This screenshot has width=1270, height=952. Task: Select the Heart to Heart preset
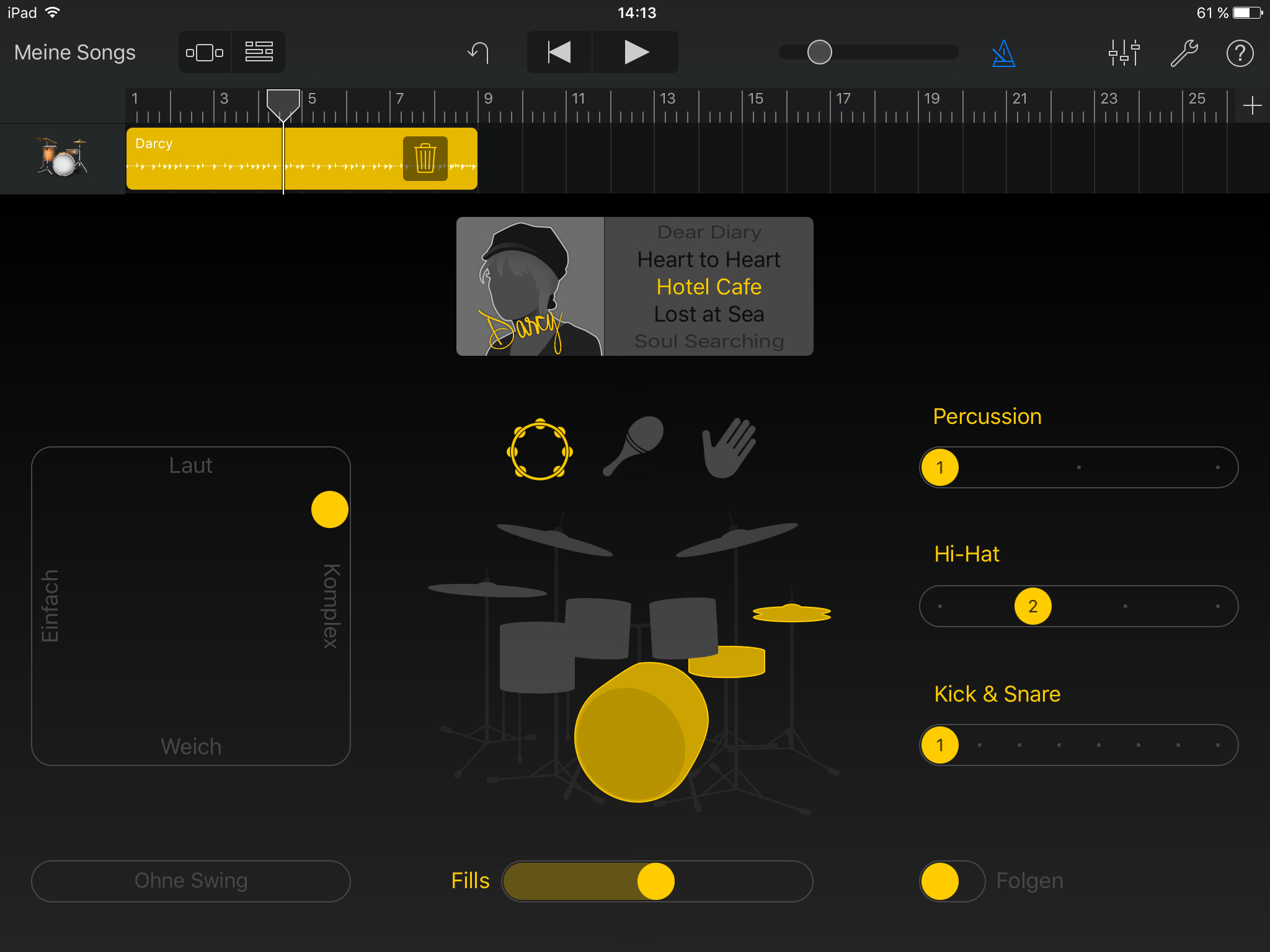(708, 260)
